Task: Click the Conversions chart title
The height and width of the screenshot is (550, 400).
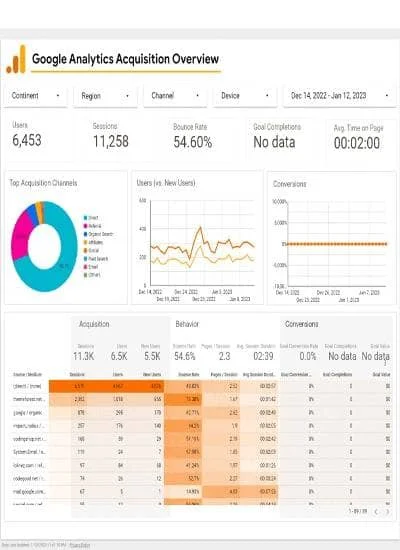Action: [289, 184]
